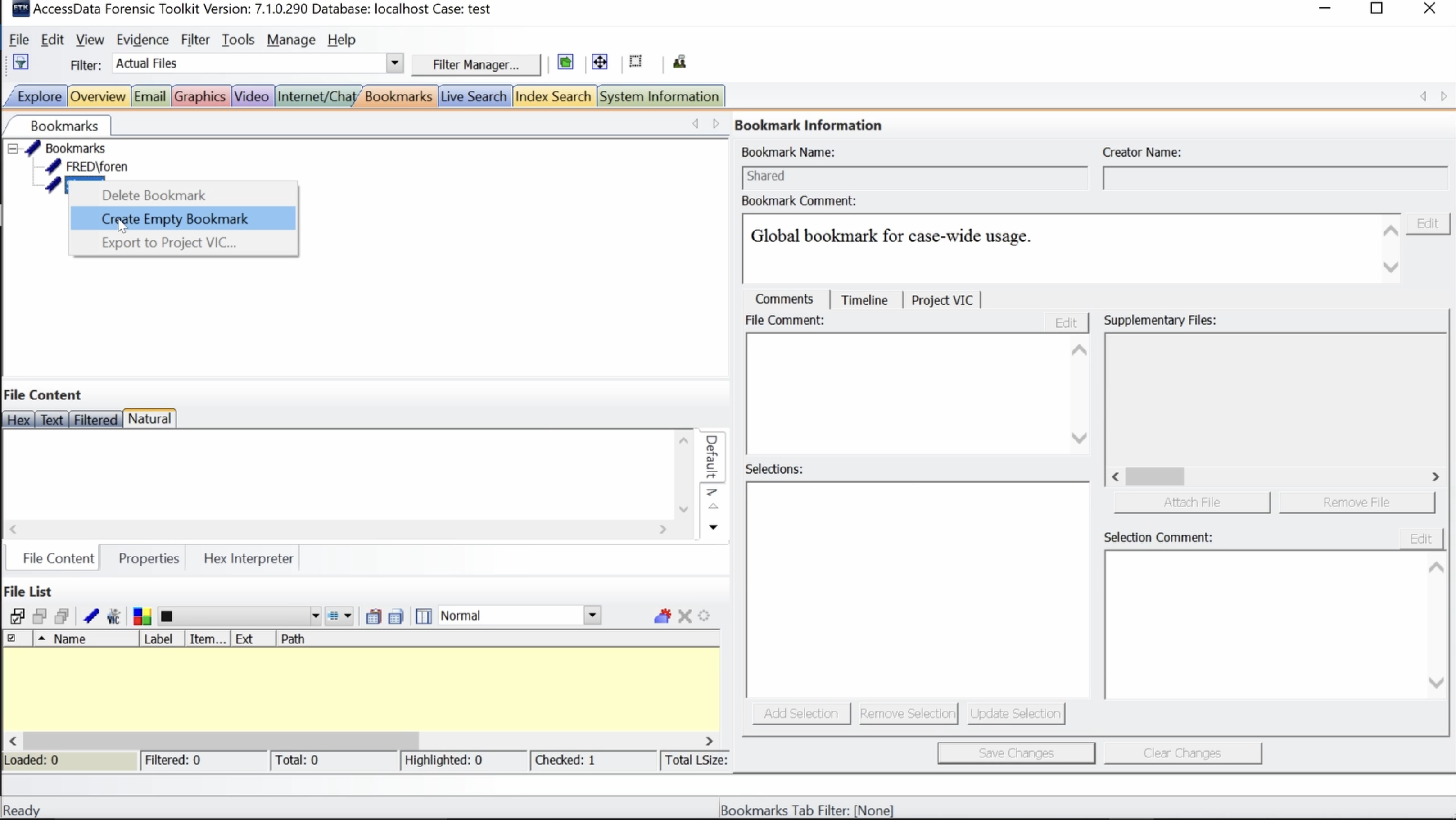Collapse the root Bookmarks tree node
1456x820 pixels.
pyautogui.click(x=13, y=149)
